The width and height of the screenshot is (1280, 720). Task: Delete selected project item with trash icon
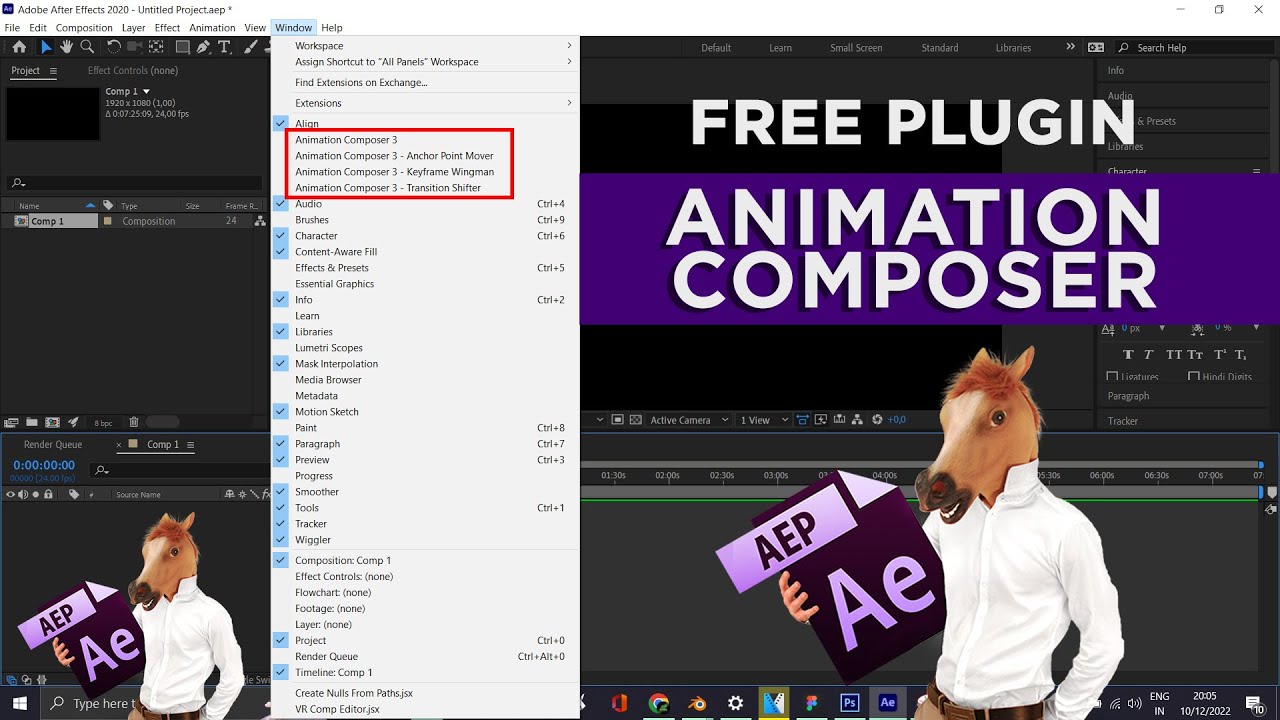point(134,422)
